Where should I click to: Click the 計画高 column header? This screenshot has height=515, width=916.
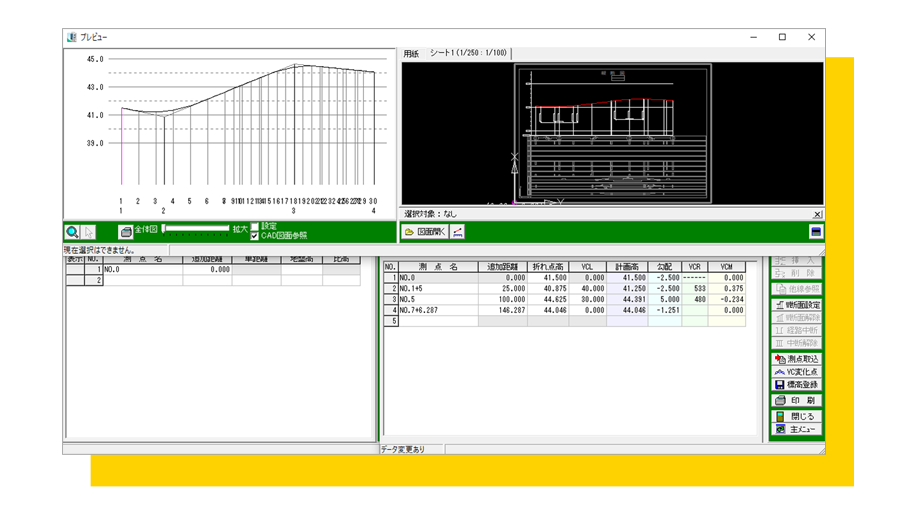point(627,267)
